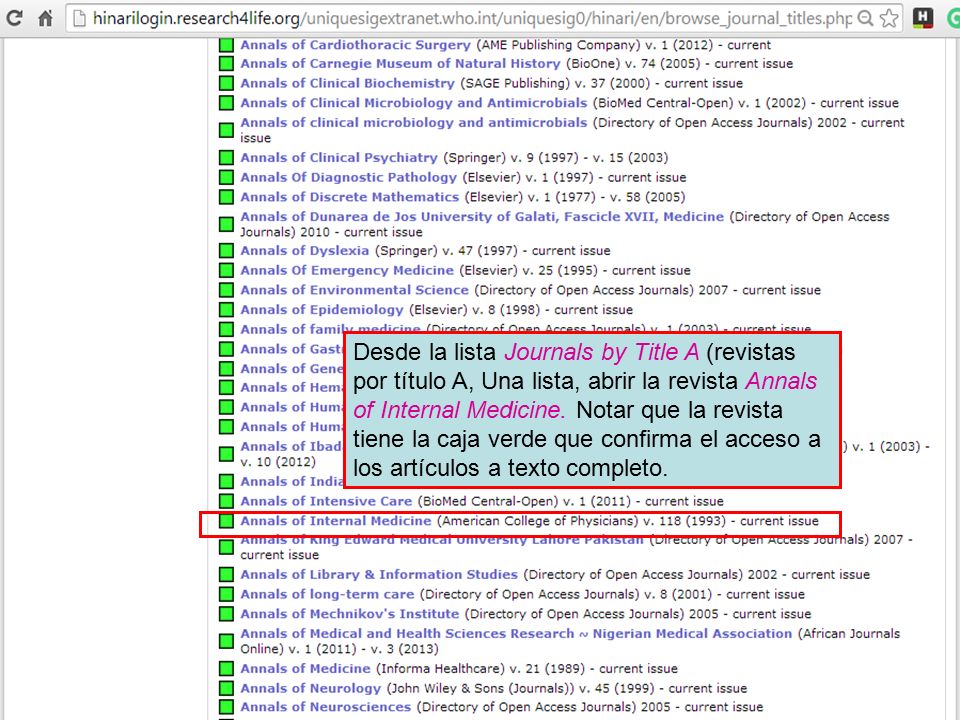Open Annals of Medicine (Informa Healthcare)

coord(305,669)
